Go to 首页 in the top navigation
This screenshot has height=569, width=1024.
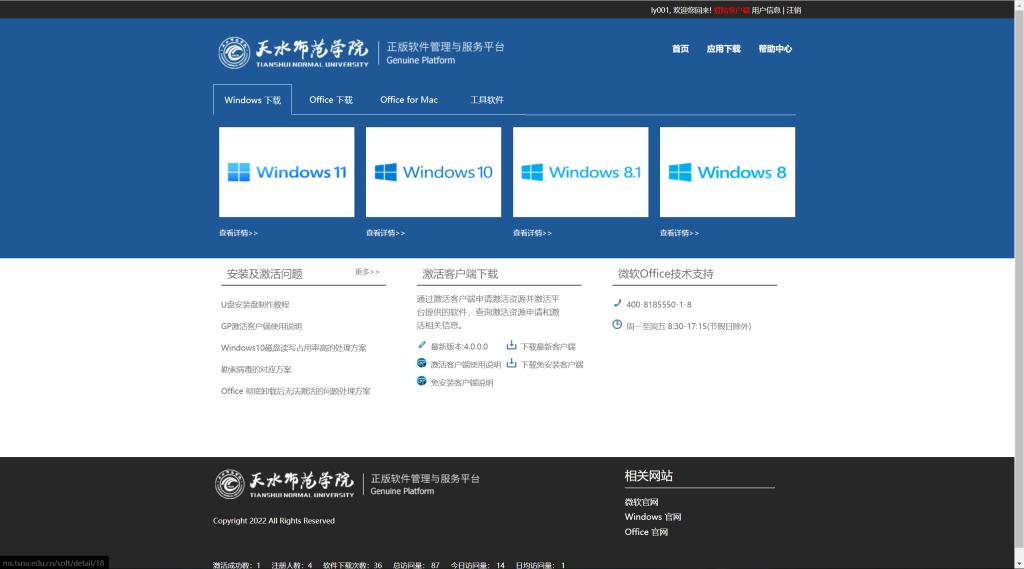coord(680,49)
